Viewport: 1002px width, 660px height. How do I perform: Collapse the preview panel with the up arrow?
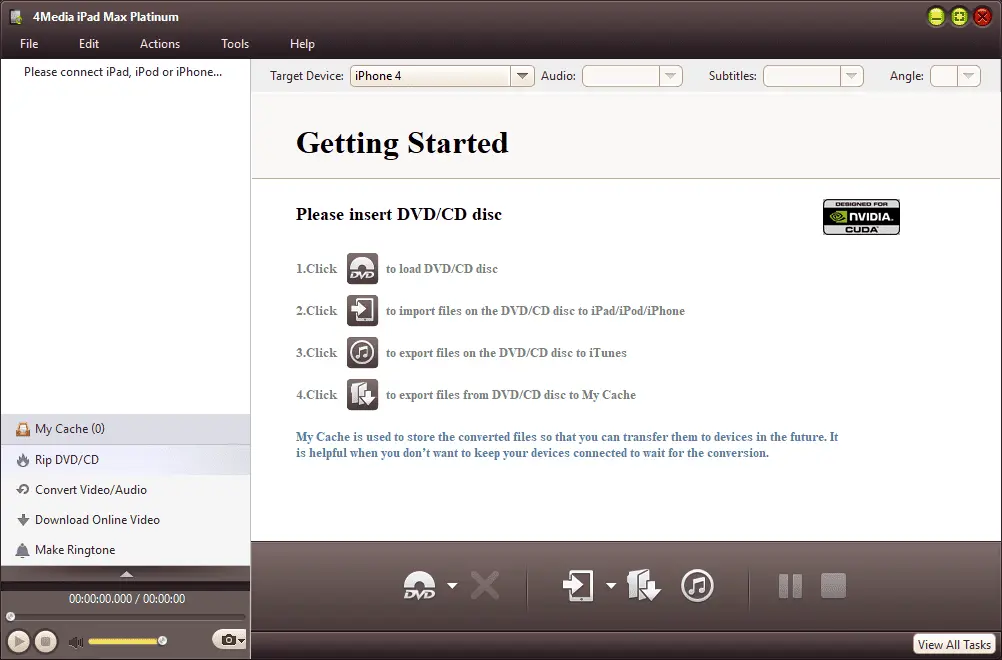tap(127, 574)
